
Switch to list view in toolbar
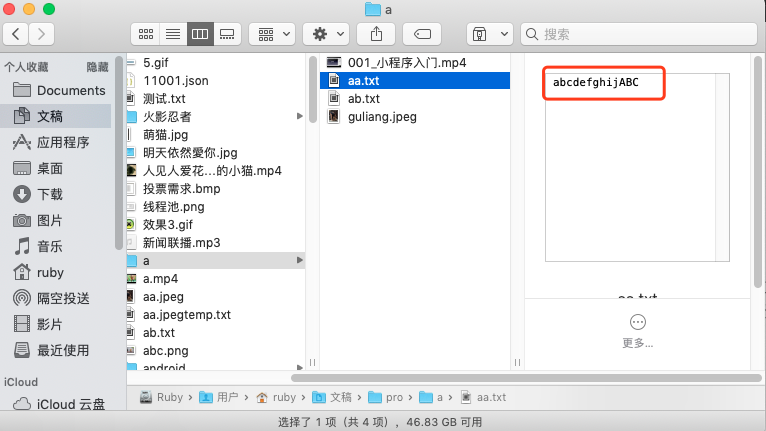pyautogui.click(x=173, y=34)
